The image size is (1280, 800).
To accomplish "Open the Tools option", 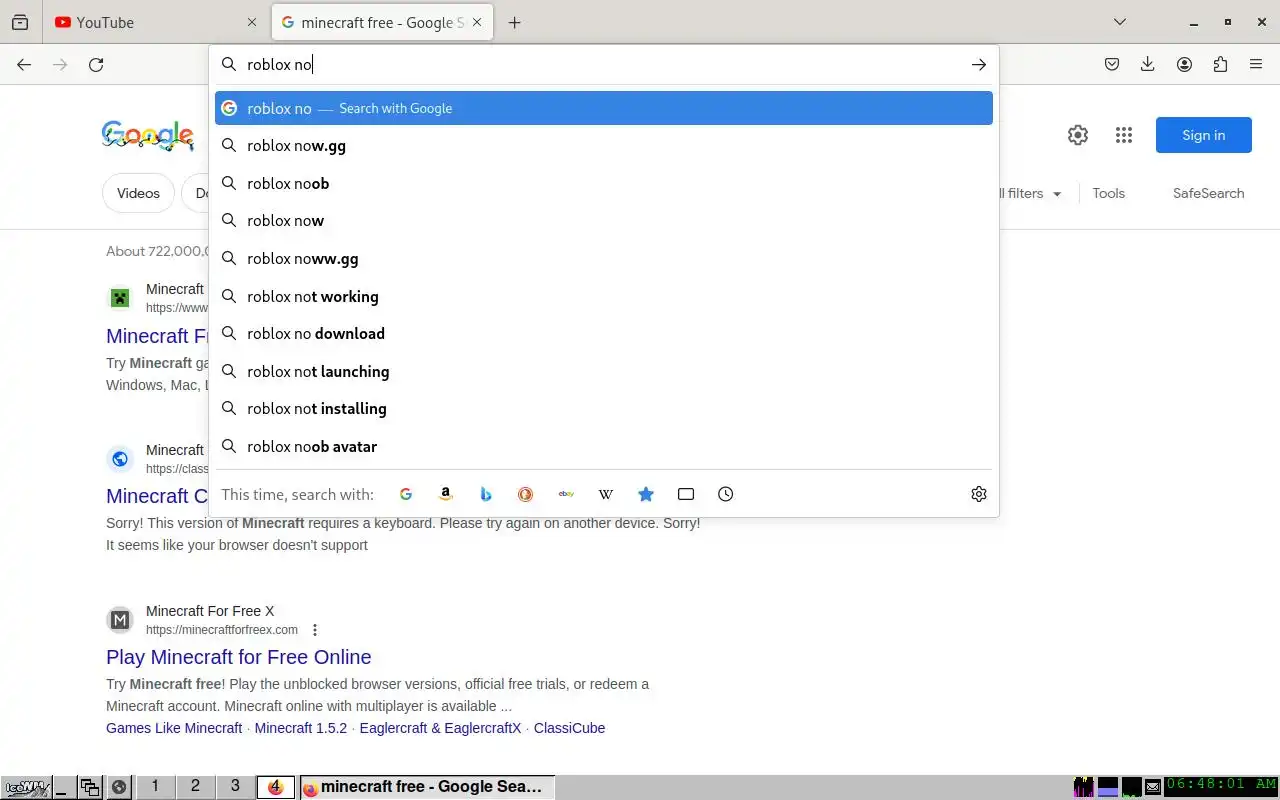I will pos(1108,193).
